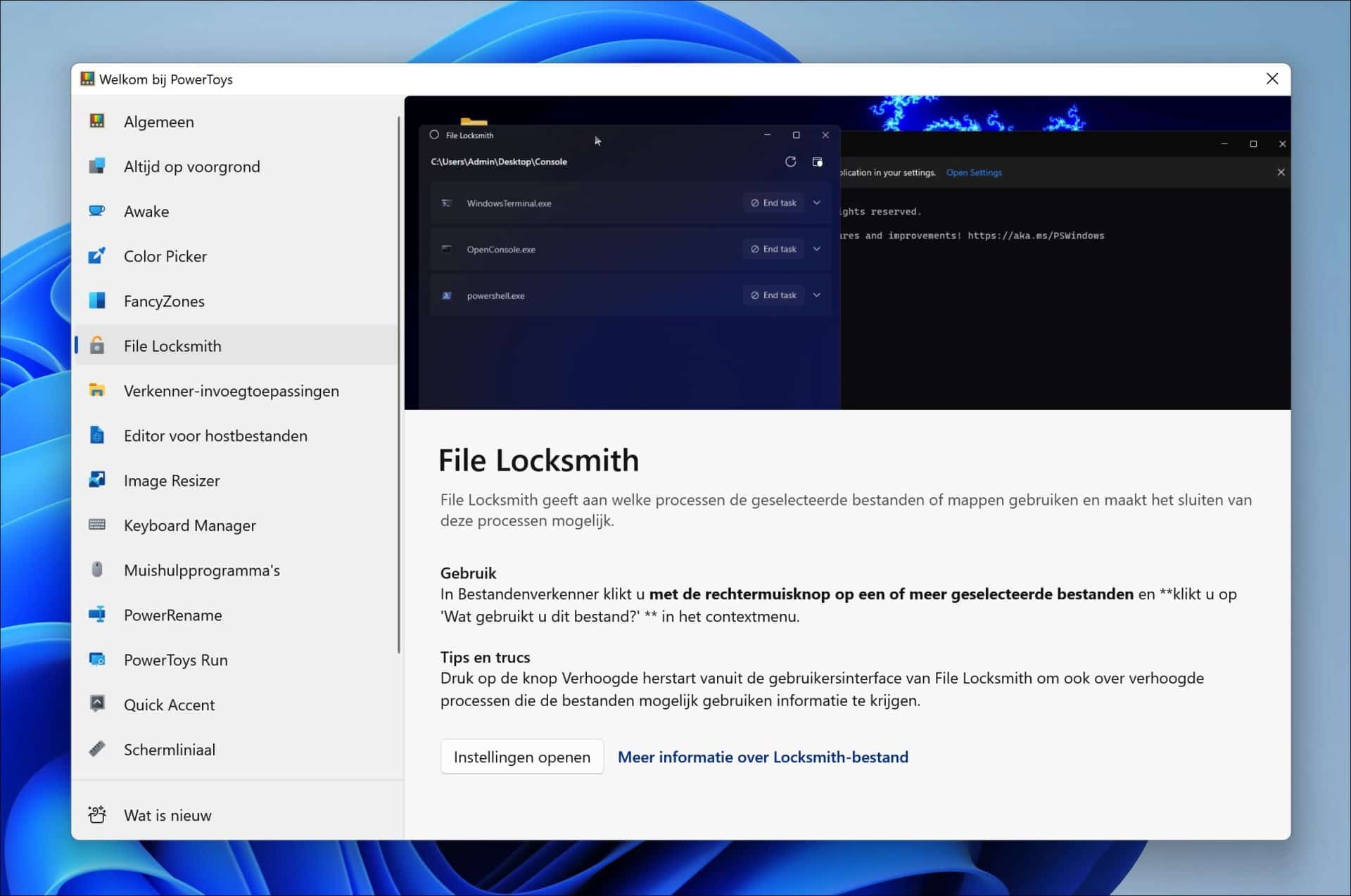1351x896 pixels.
Task: Click the File Locksmith heading text
Action: [538, 460]
